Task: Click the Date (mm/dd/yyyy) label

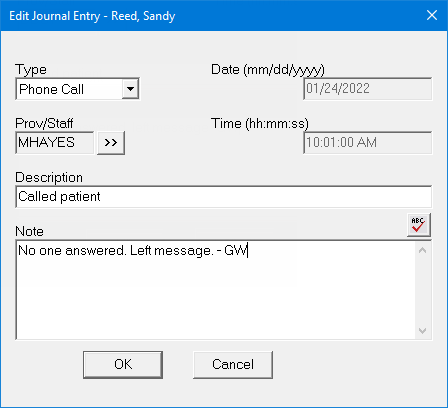Action: tap(268, 70)
